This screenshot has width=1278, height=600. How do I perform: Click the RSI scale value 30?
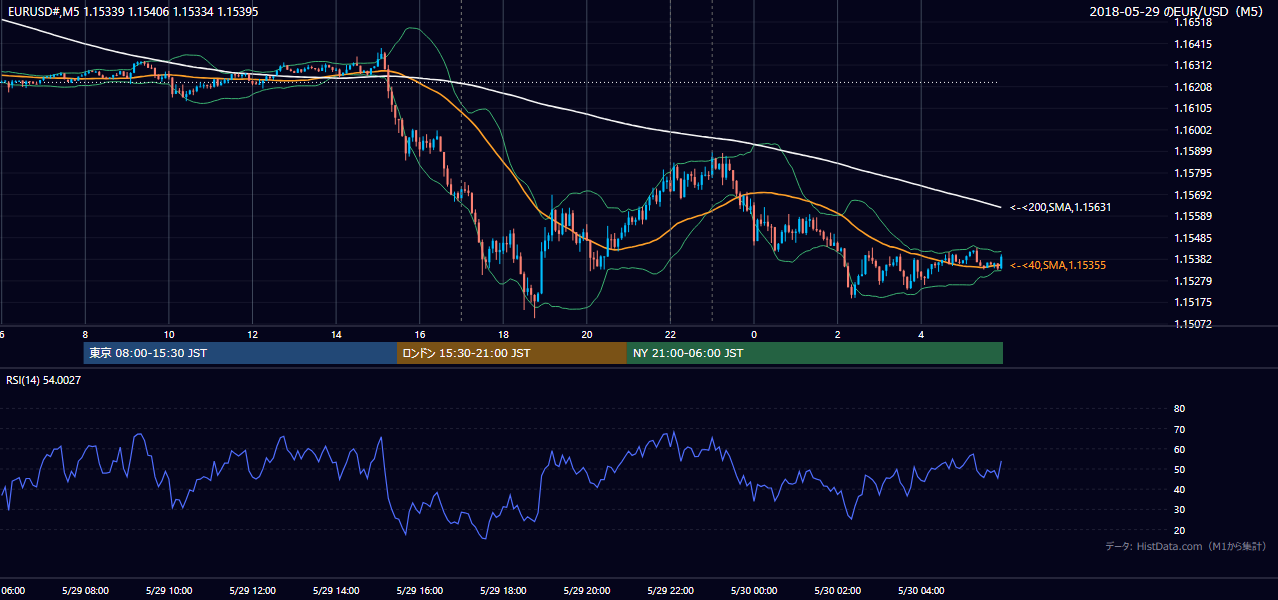pyautogui.click(x=1179, y=510)
